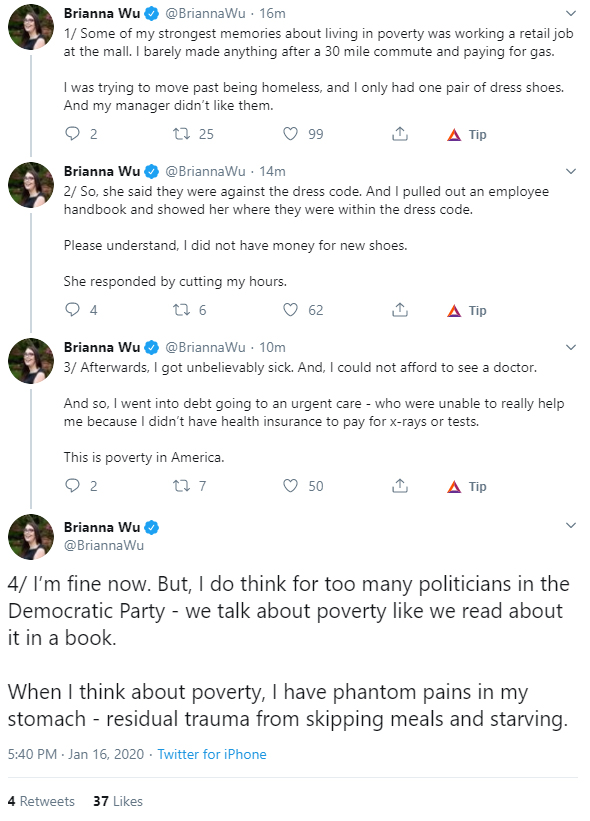This screenshot has width=590, height=821.
Task: Expand the options chevron on 4/ tweet
Action: coord(571,525)
